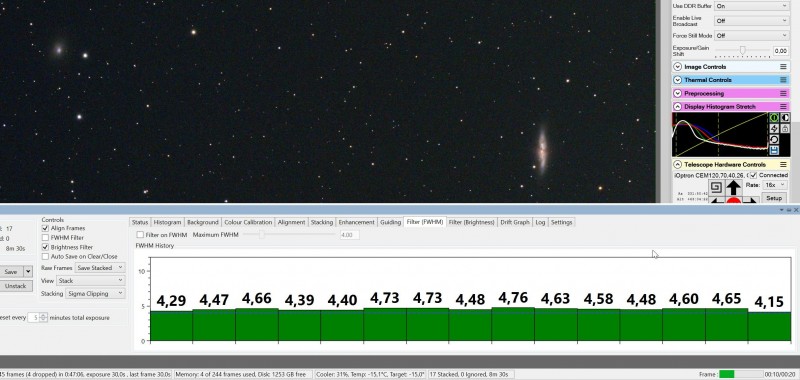Open the Drift Graph tab
This screenshot has height=380, width=800.
pyautogui.click(x=514, y=222)
